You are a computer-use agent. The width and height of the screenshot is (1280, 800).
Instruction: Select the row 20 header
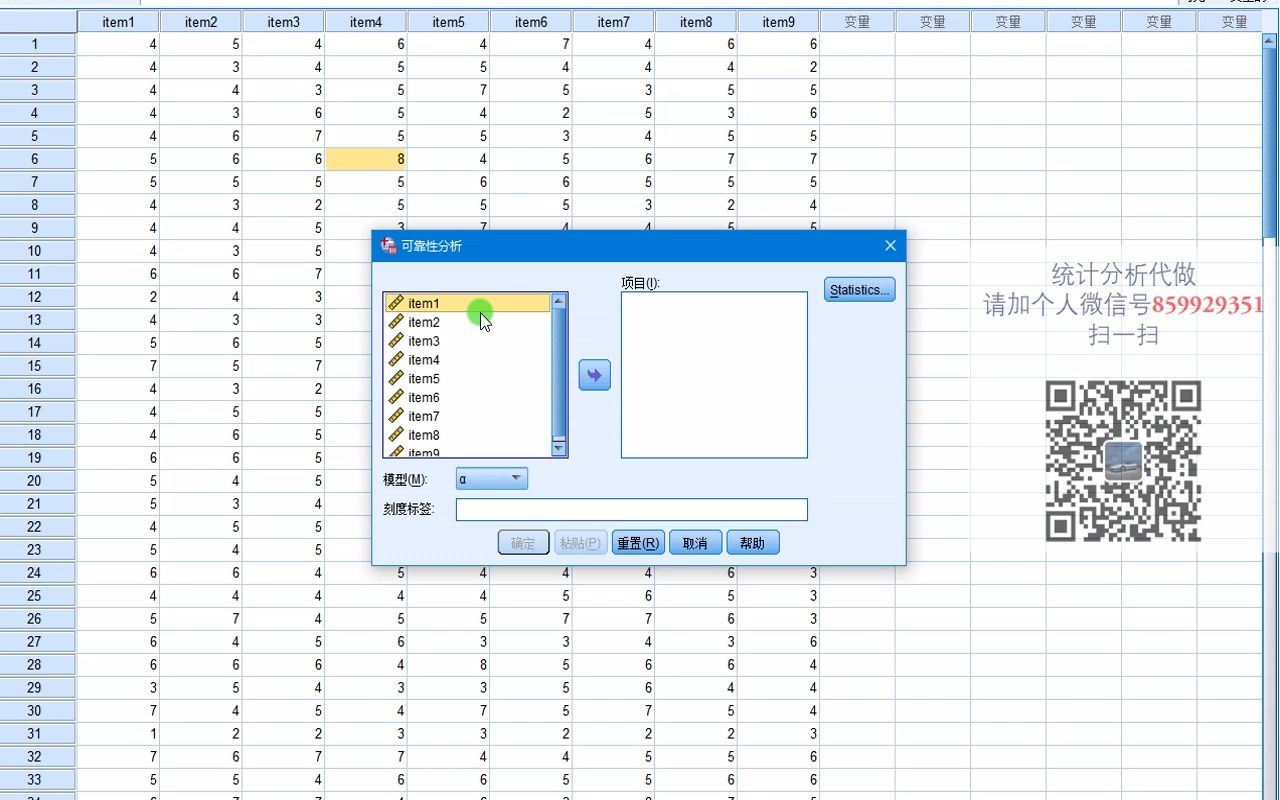(x=37, y=481)
